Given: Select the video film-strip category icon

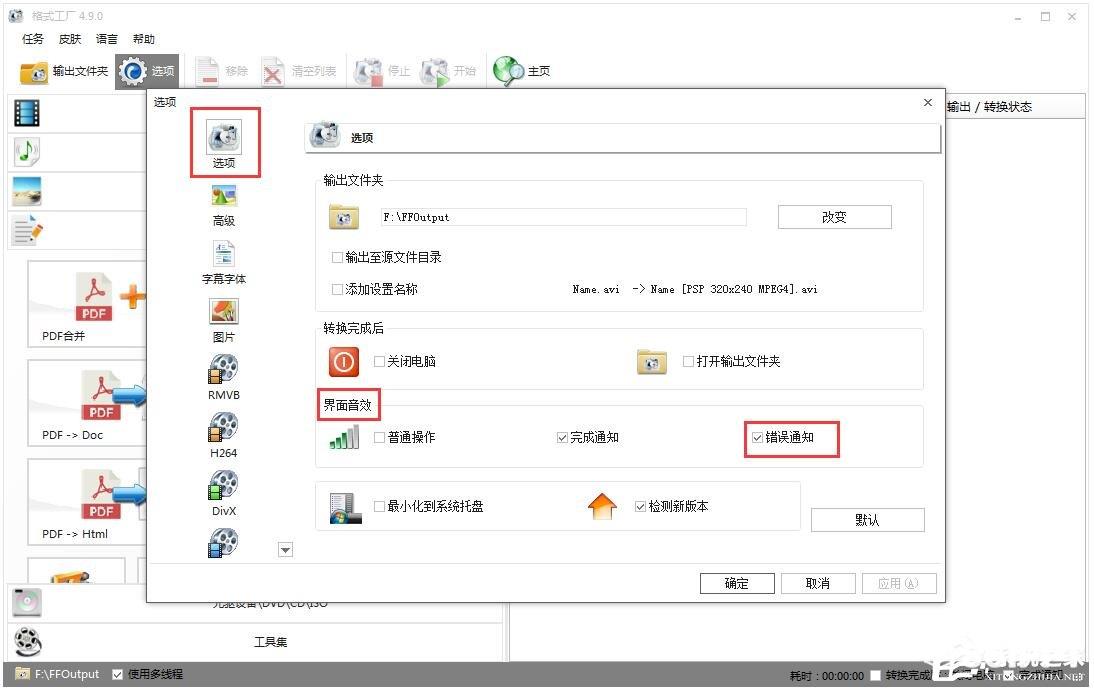Looking at the screenshot, I should pyautogui.click(x=27, y=113).
